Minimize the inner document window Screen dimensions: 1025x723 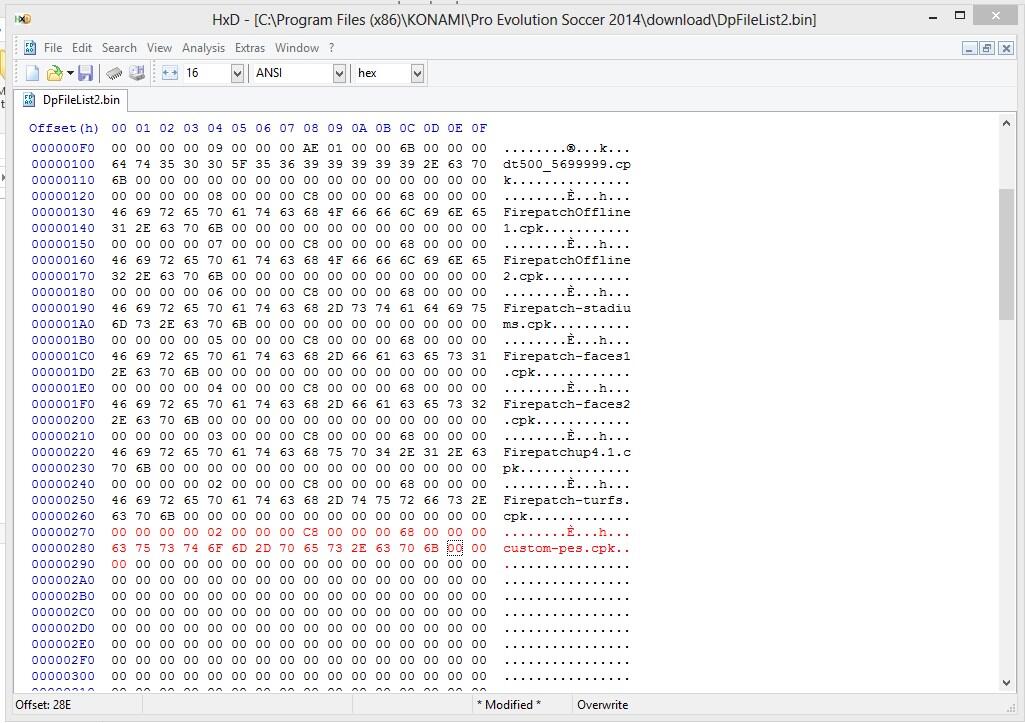coord(969,48)
